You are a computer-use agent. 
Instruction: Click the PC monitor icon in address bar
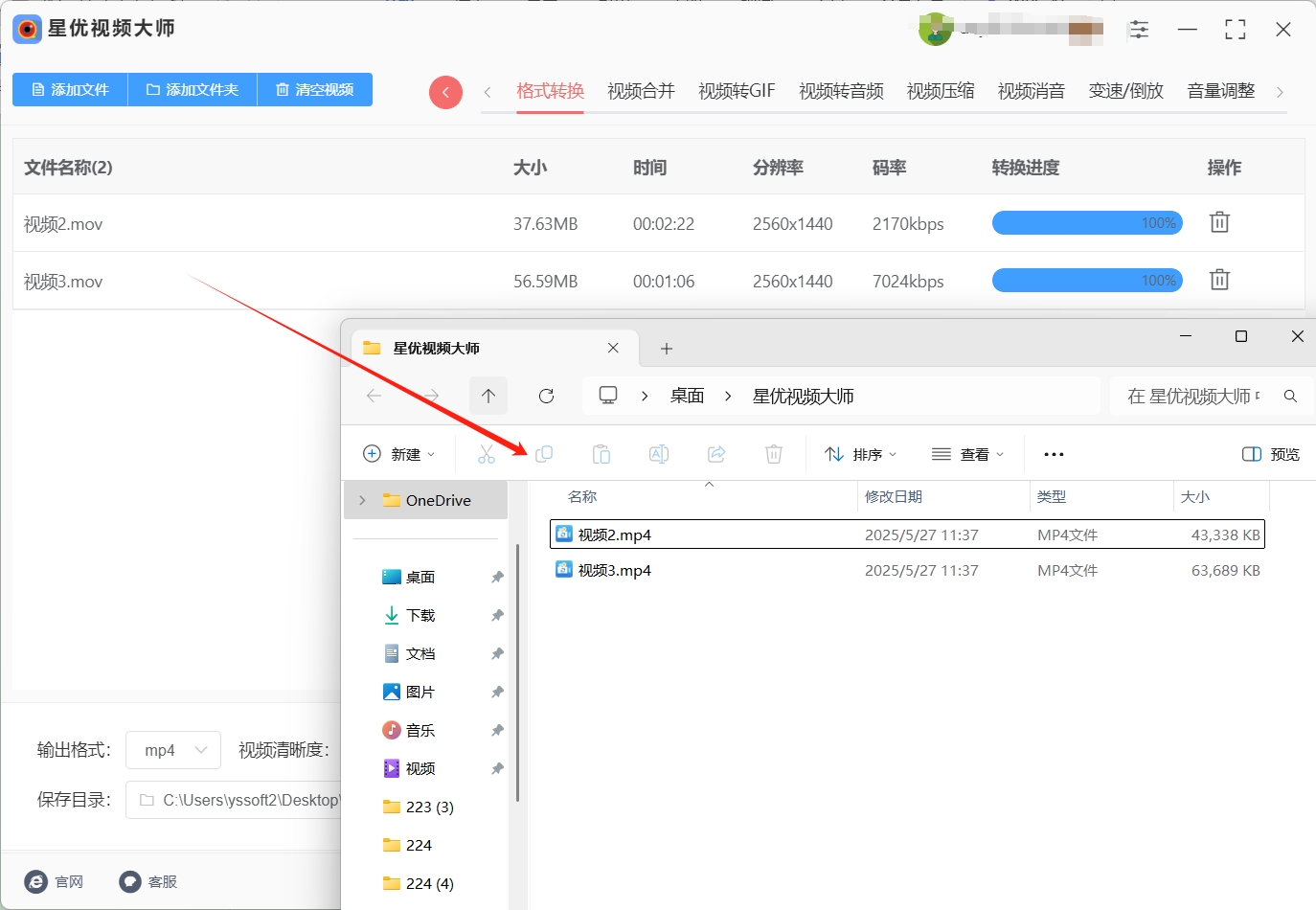tap(608, 396)
